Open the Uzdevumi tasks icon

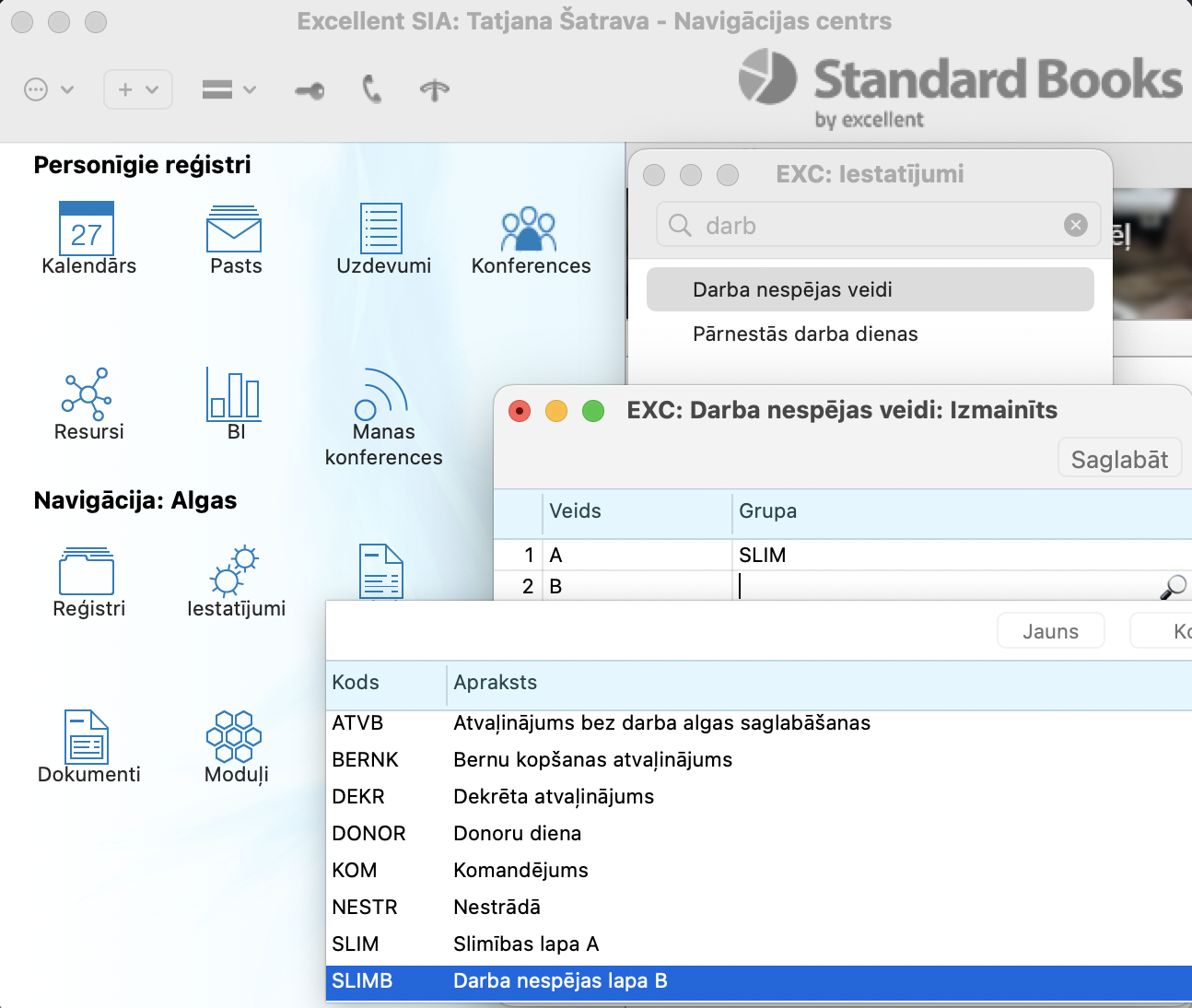tap(381, 229)
